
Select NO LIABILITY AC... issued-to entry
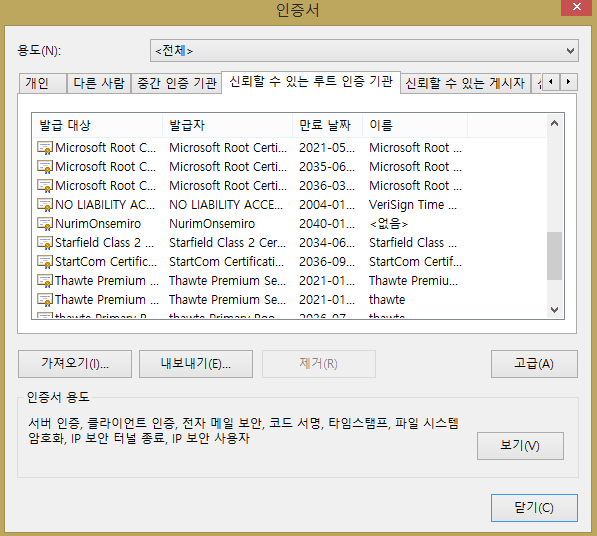(x=105, y=205)
